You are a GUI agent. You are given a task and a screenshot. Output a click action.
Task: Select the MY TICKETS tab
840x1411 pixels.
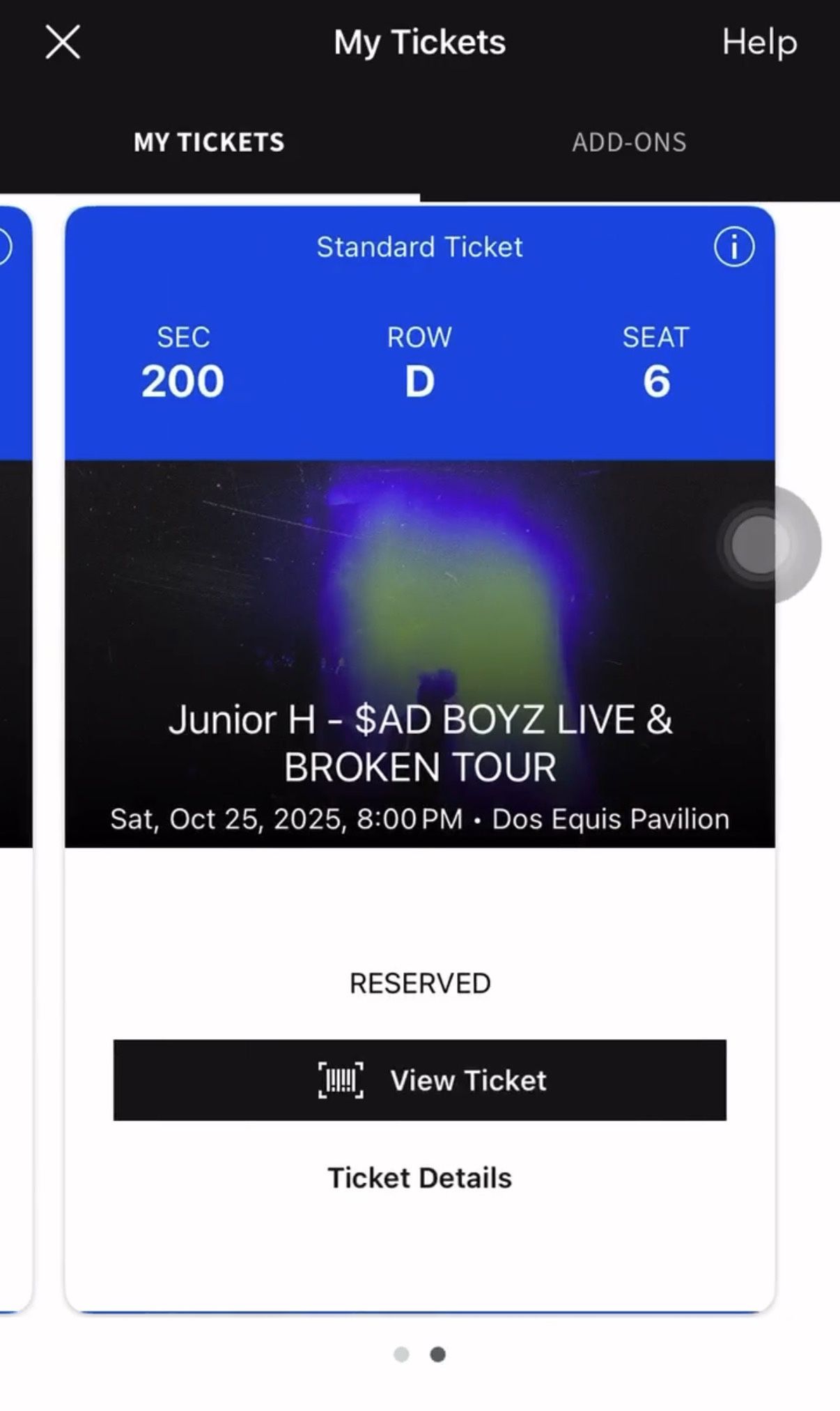point(208,143)
